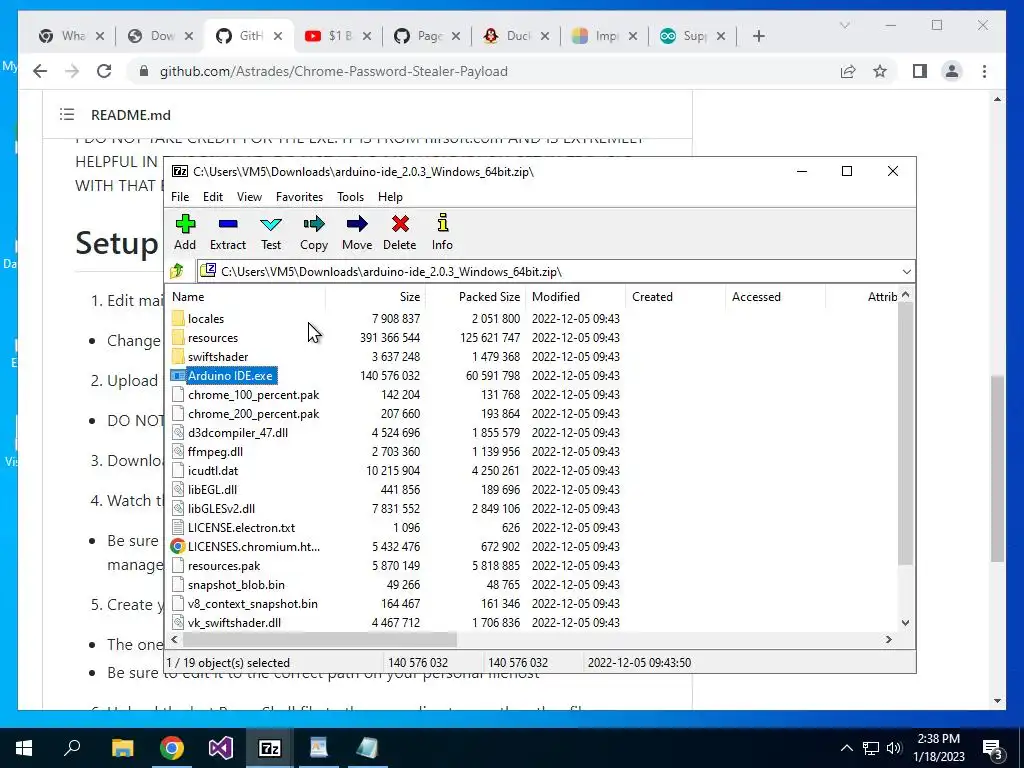Open the Chrome profile avatar
The image size is (1024, 768).
click(x=952, y=71)
